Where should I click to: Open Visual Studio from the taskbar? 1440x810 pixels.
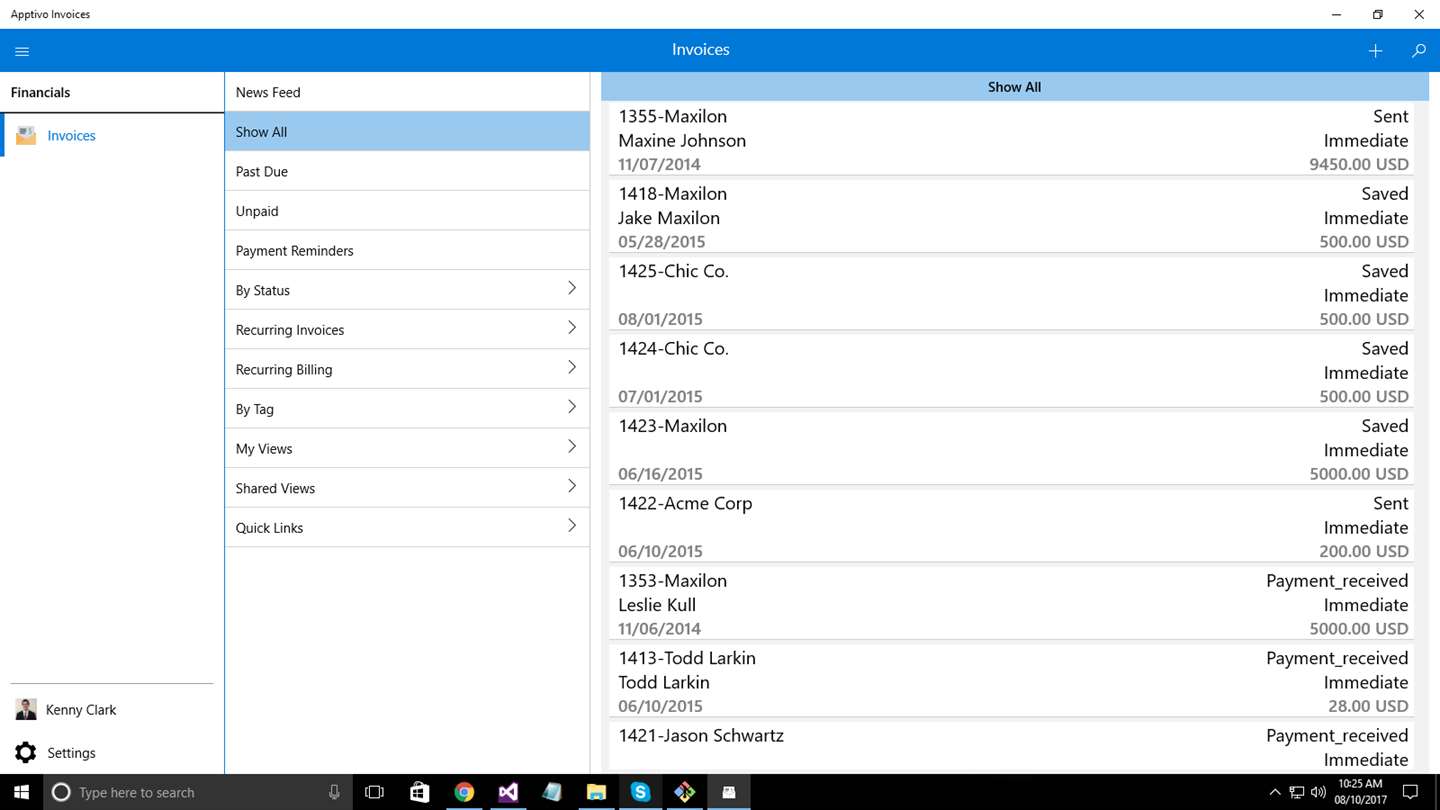click(508, 792)
